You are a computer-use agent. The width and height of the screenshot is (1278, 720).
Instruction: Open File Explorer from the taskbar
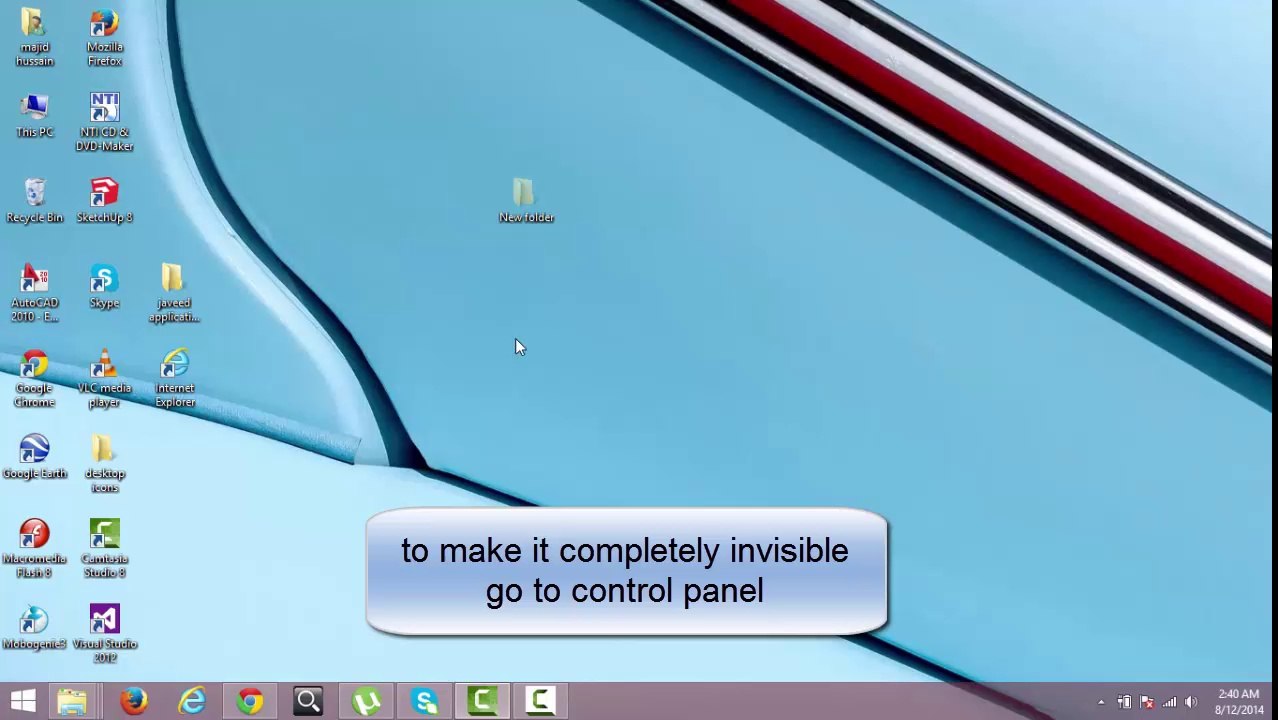click(x=72, y=701)
